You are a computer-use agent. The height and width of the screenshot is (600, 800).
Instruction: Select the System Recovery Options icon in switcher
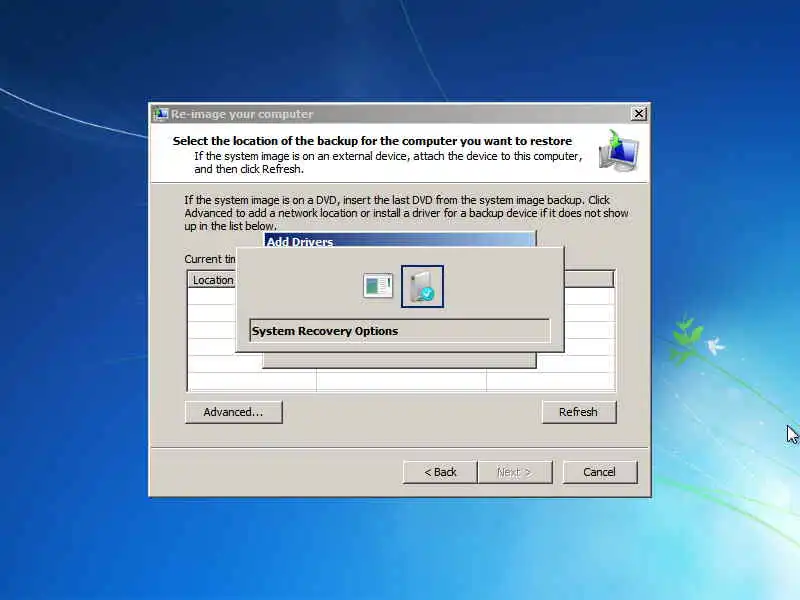pyautogui.click(x=422, y=286)
